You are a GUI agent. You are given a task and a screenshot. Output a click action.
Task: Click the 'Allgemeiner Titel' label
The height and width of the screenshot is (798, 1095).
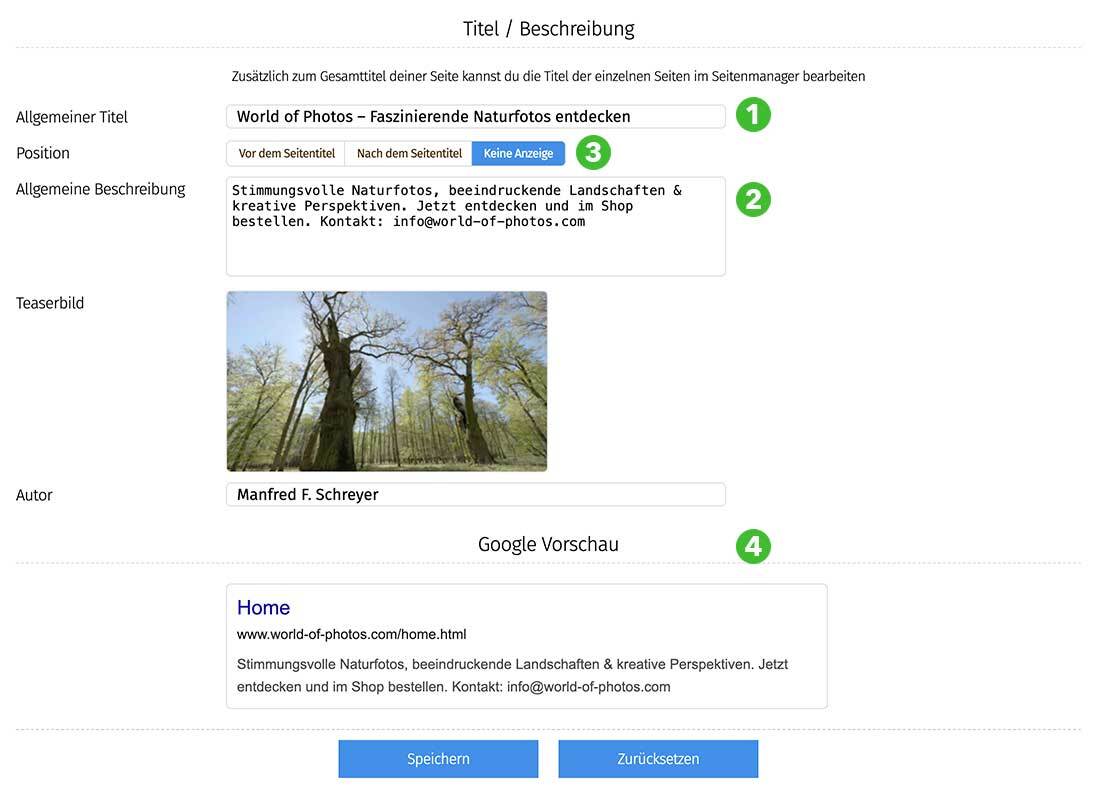tap(72, 117)
